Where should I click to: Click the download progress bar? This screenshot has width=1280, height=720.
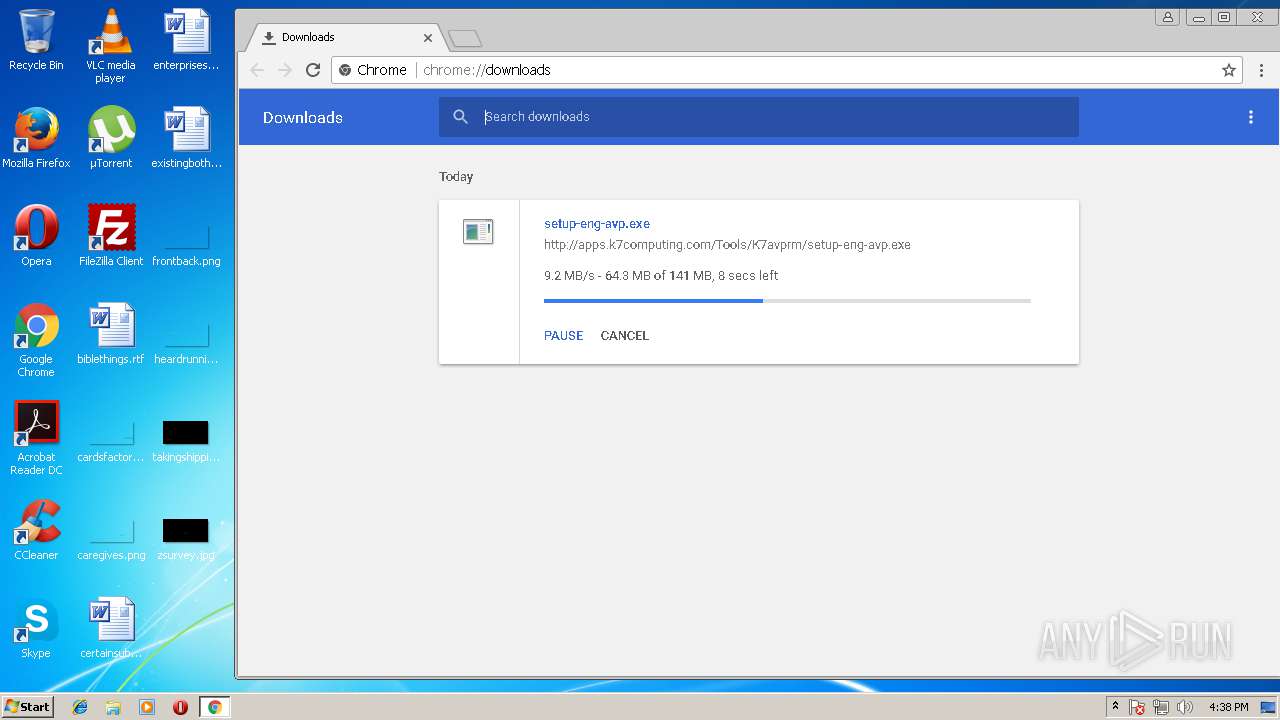(x=787, y=300)
